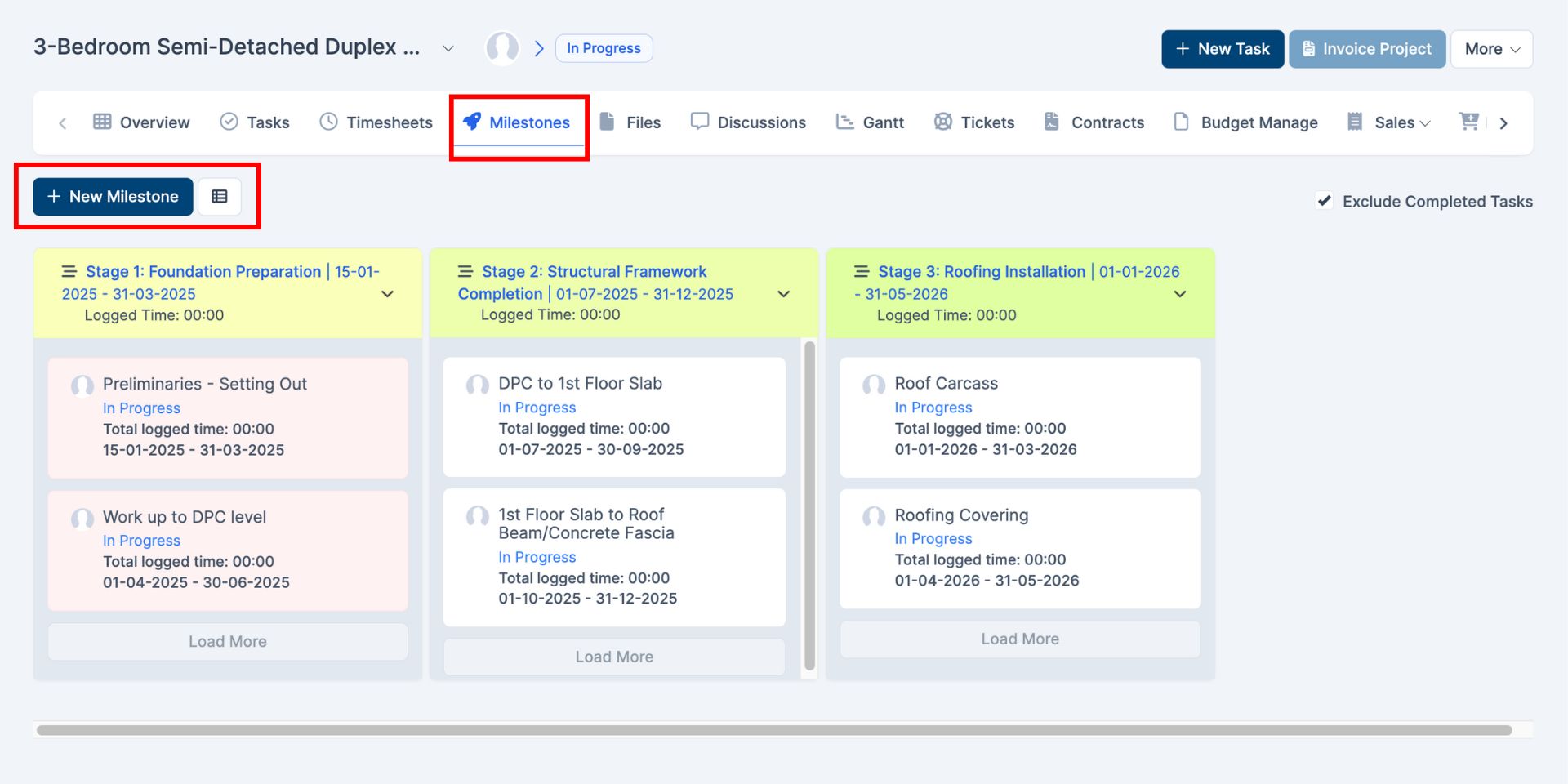Expand Stage 1 Foundation Preparation chevron

[x=388, y=294]
